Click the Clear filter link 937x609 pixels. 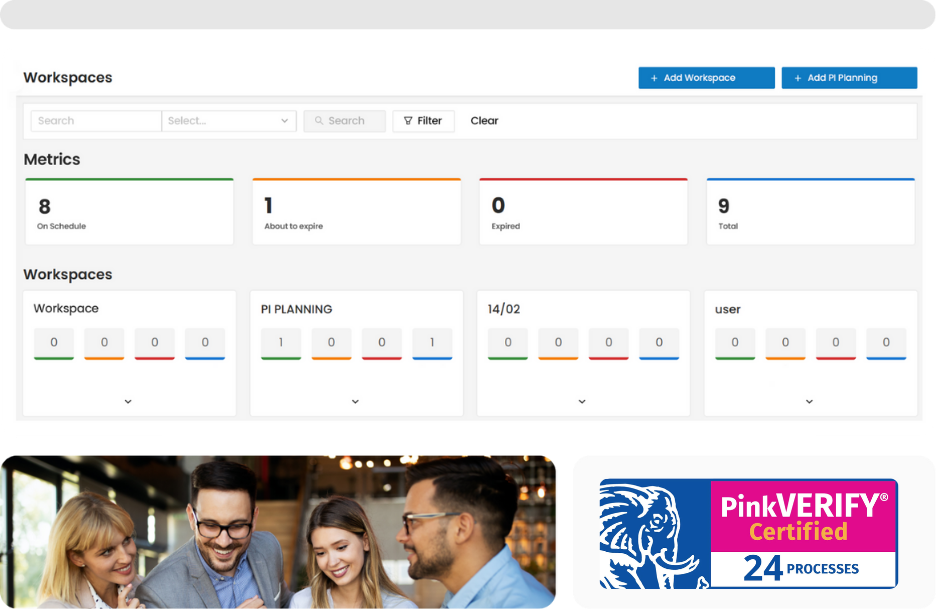pyautogui.click(x=484, y=121)
